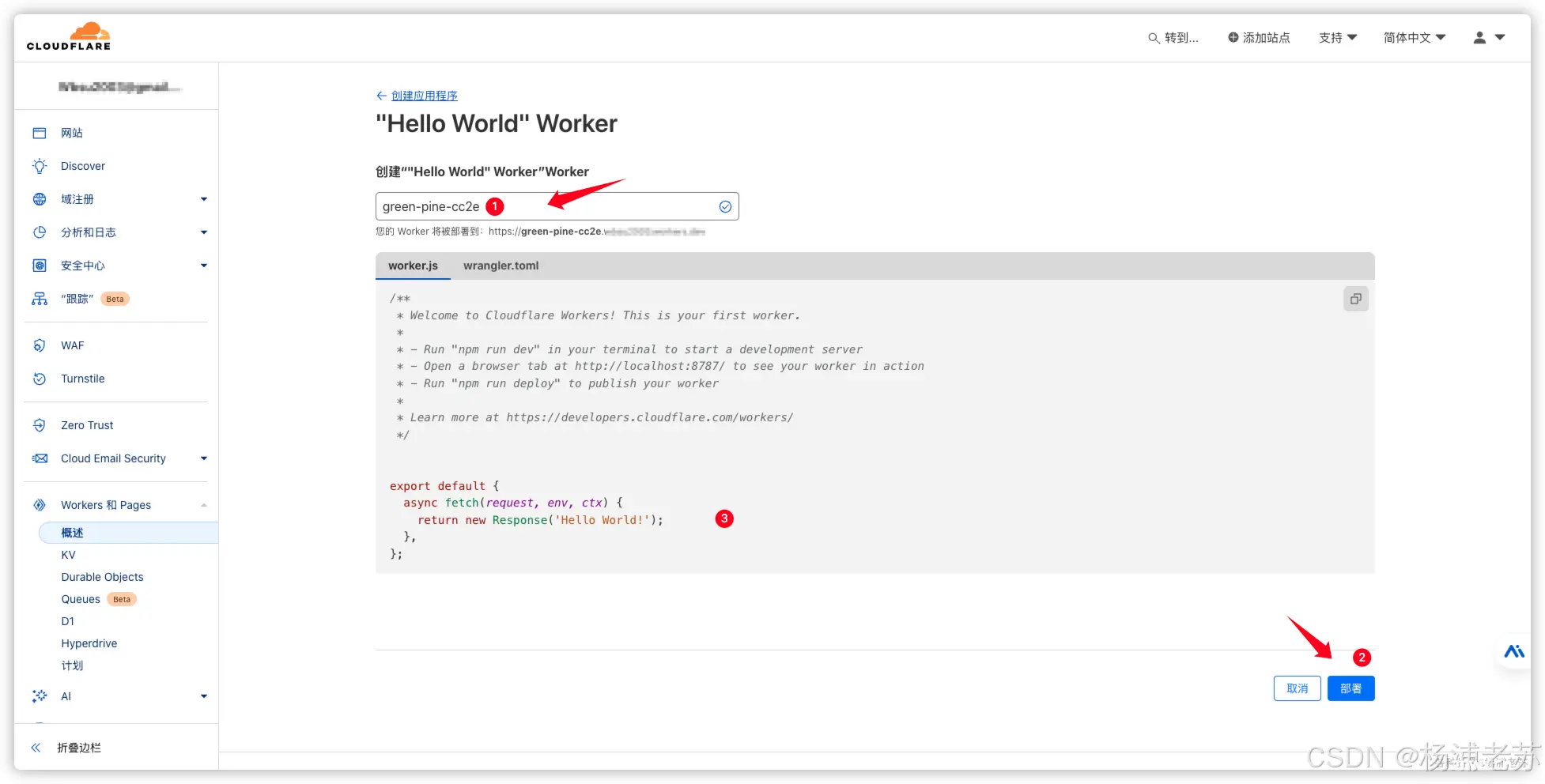Focus the worker name input field
1545x784 pixels.
[557, 206]
